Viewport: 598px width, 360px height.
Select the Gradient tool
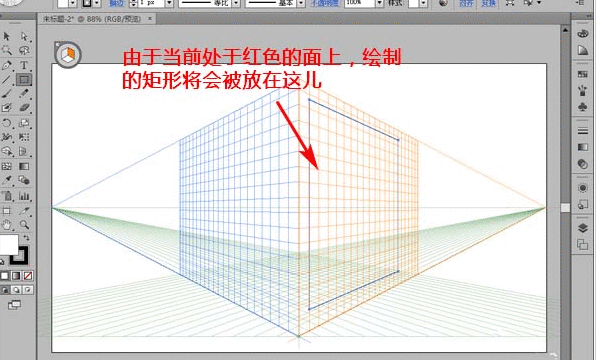click(24, 166)
